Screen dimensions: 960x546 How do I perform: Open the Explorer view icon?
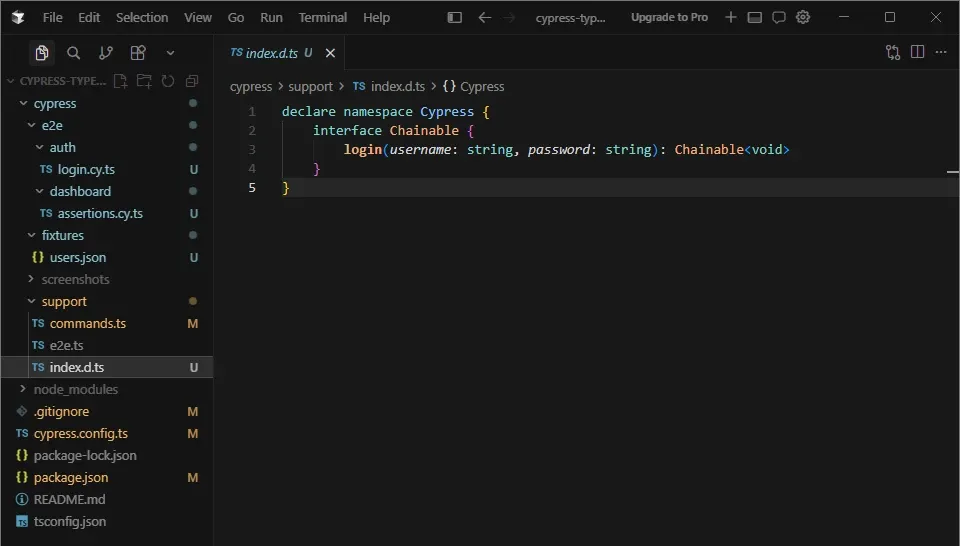42,53
